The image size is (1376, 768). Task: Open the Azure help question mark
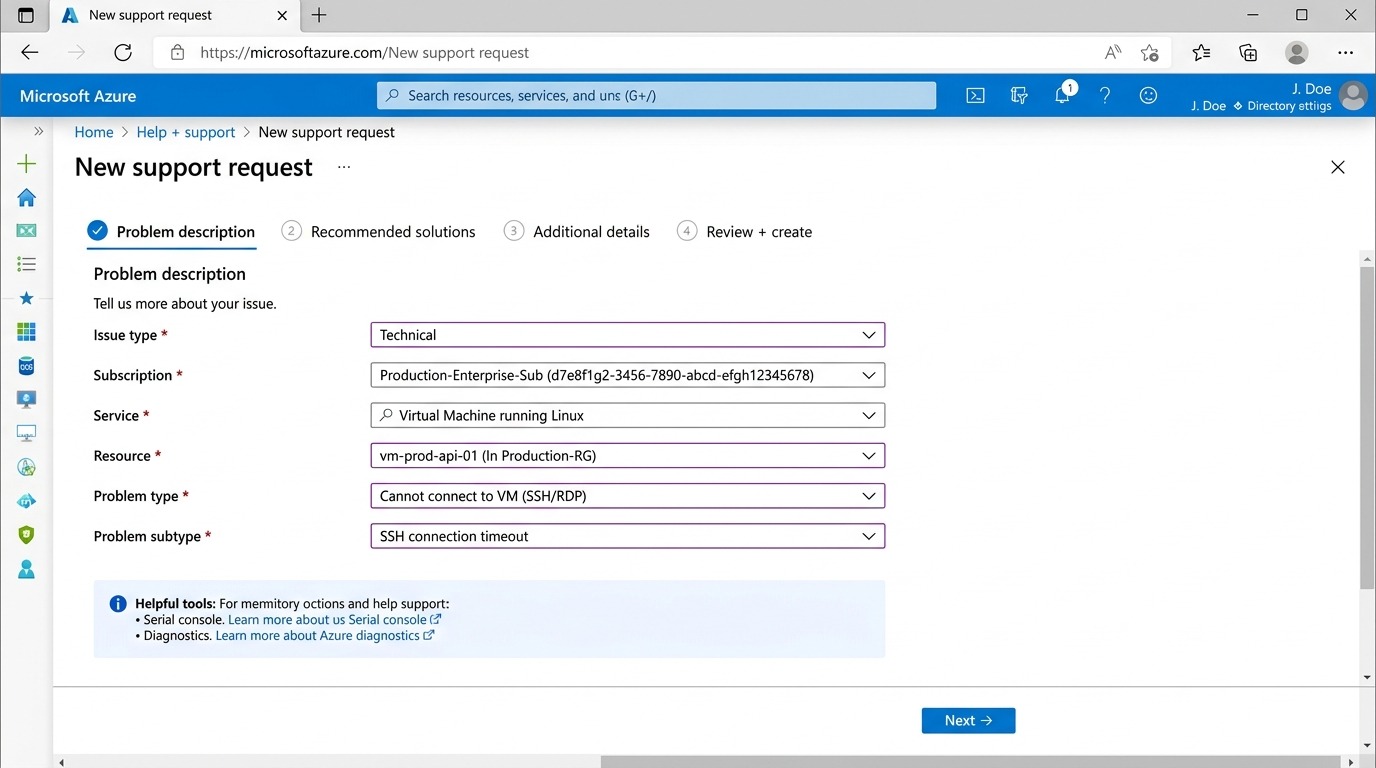pos(1105,95)
